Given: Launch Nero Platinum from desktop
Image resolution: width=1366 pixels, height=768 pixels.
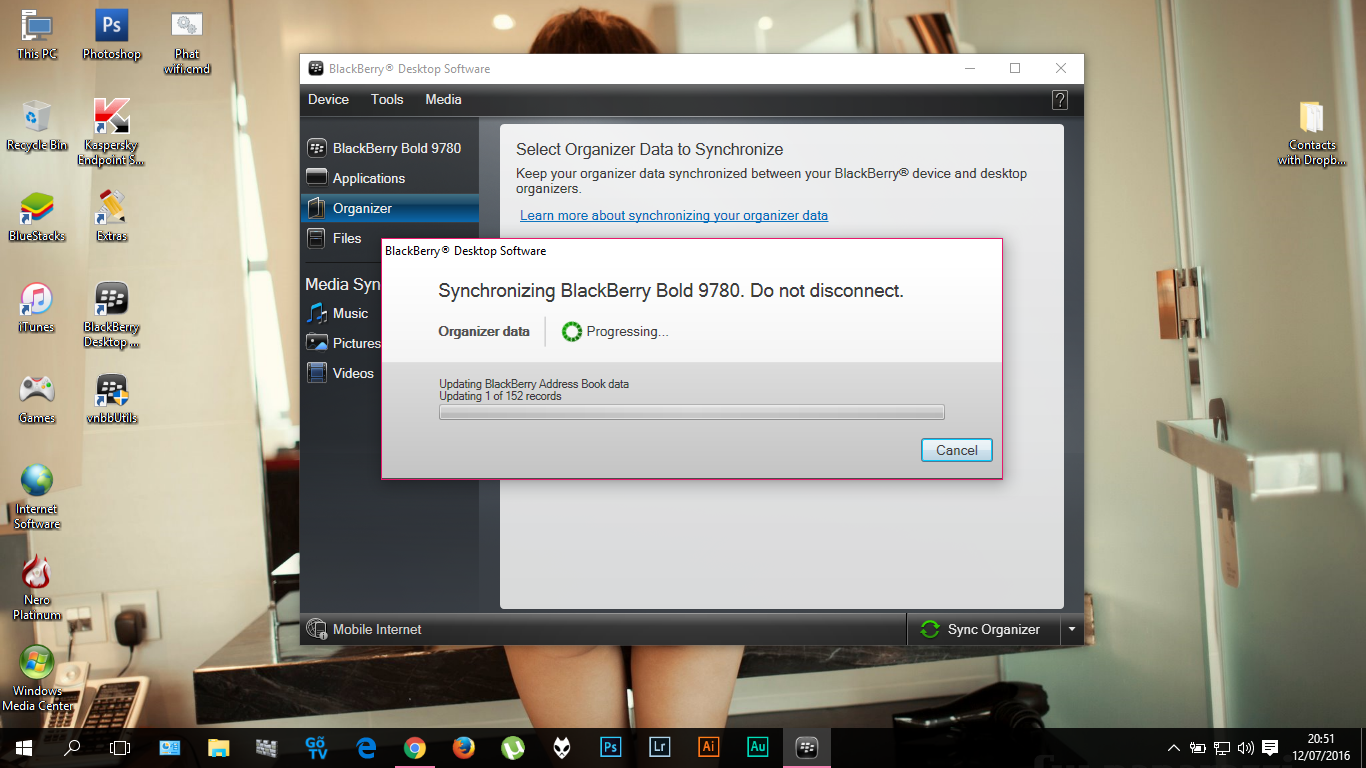Looking at the screenshot, I should [37, 588].
